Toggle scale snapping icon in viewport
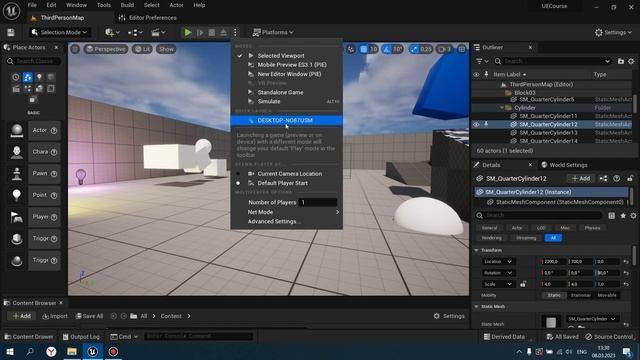Screen dimensions: 640x360 tap(414, 49)
